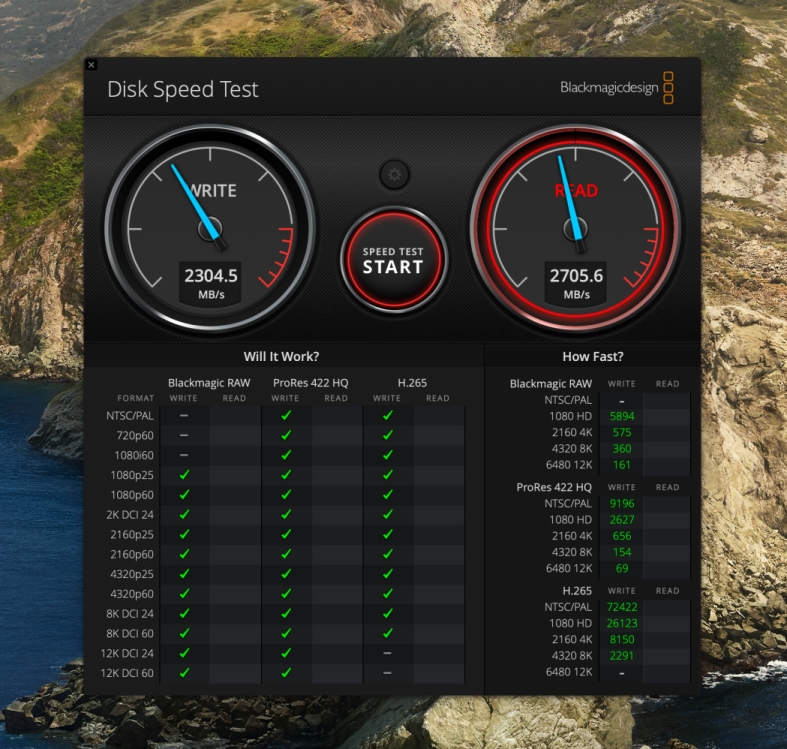787x749 pixels.
Task: Click the 8K DCI 60 format row label
Action: point(130,634)
